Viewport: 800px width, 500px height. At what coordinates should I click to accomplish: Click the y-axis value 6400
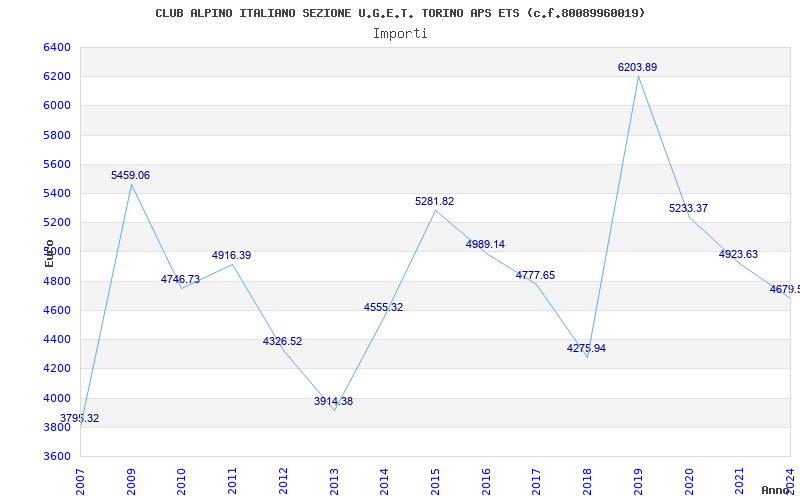(57, 47)
